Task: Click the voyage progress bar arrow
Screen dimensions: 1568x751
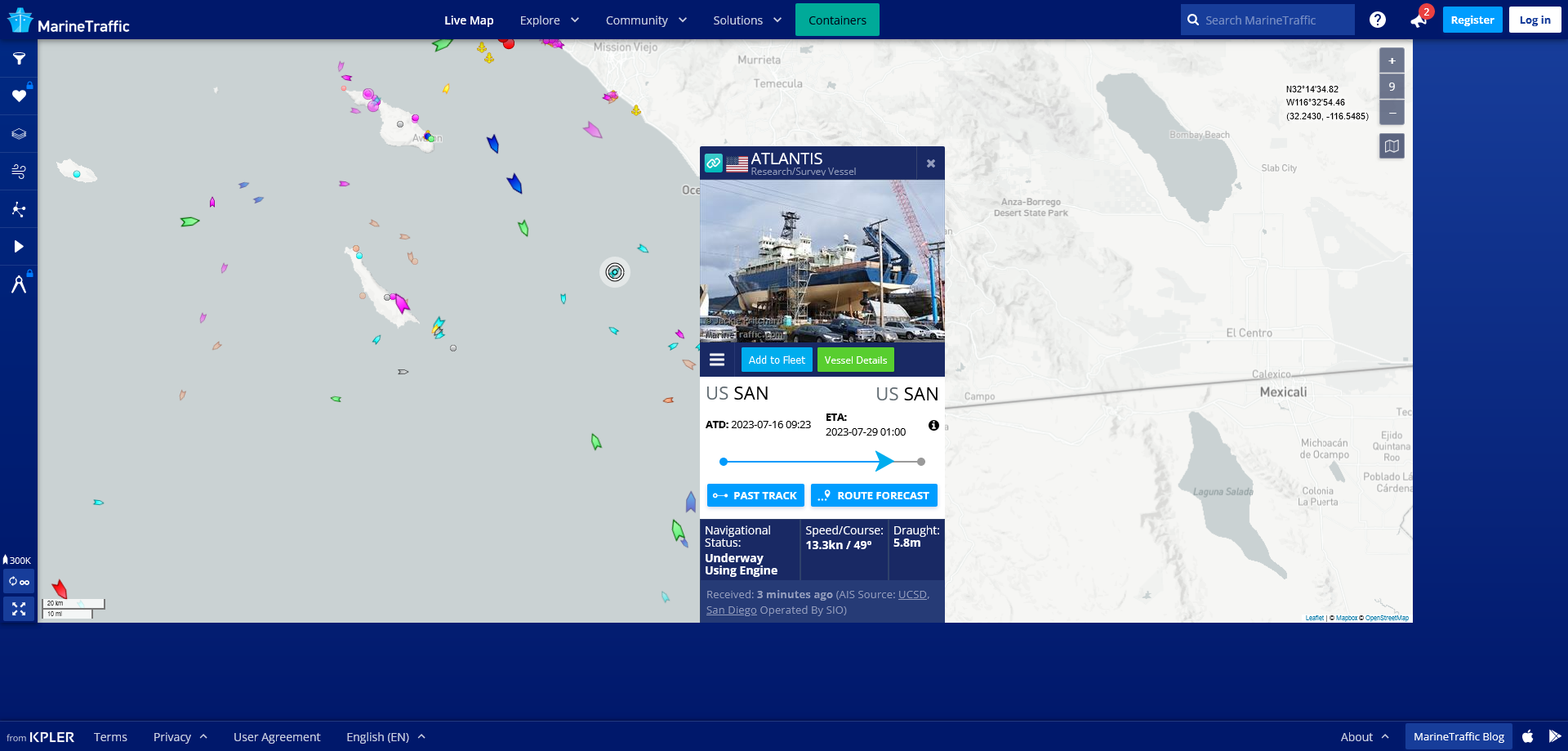Action: click(x=884, y=462)
